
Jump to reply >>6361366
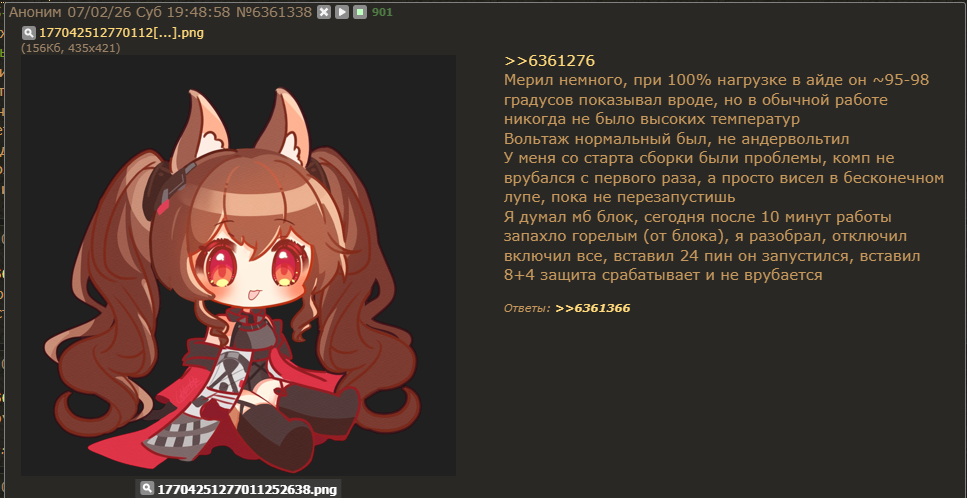593,308
